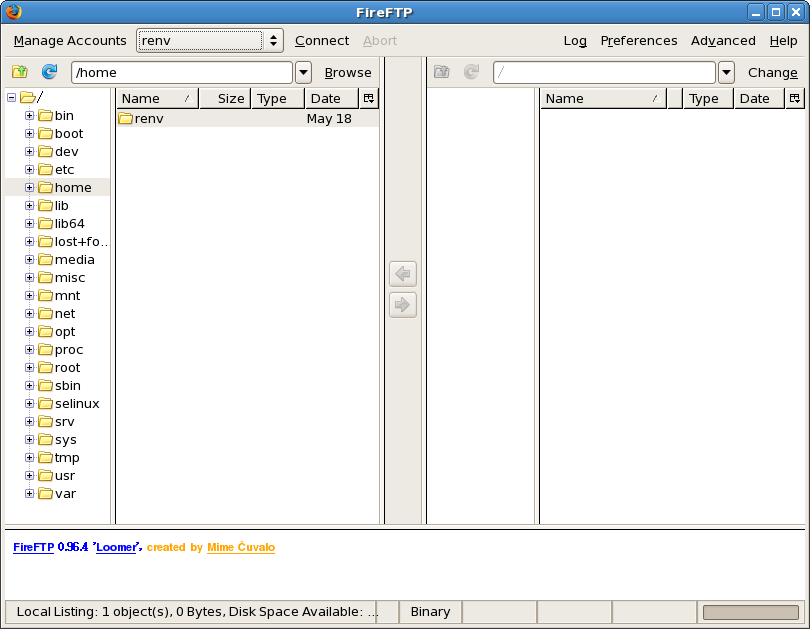Open remote column picker icon
Image resolution: width=810 pixels, height=629 pixels.
pos(795,98)
